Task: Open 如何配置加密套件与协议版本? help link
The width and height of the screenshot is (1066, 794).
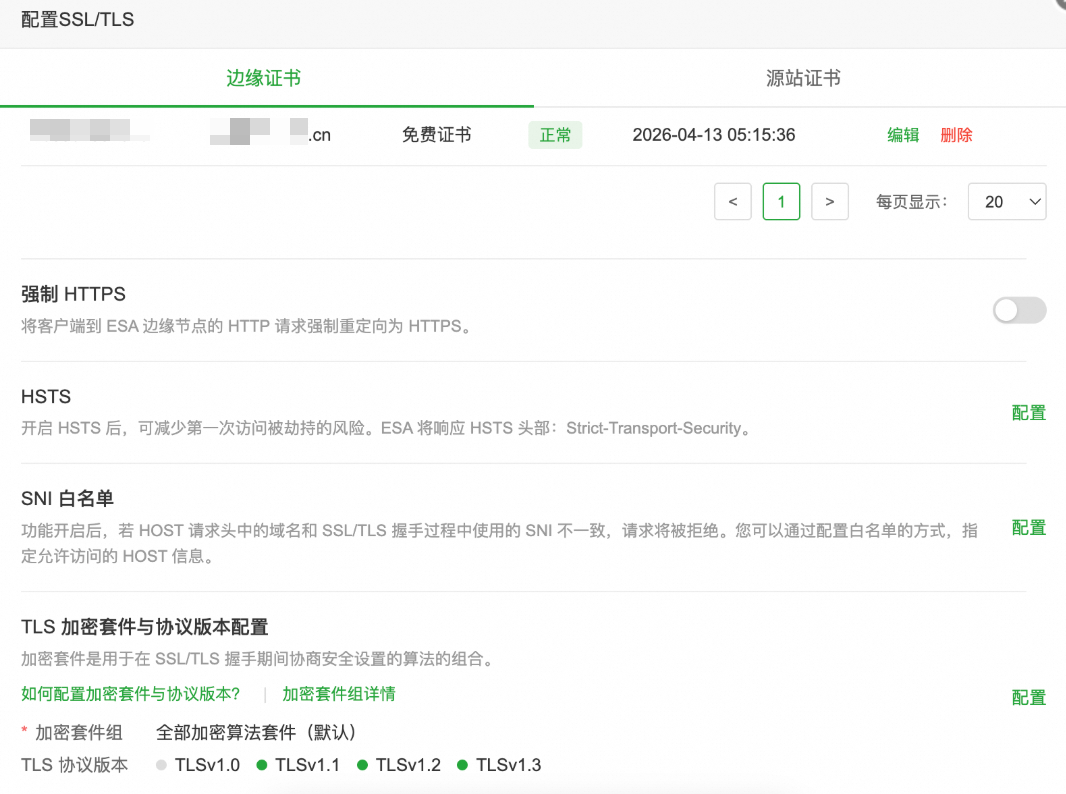Action: coord(131,694)
